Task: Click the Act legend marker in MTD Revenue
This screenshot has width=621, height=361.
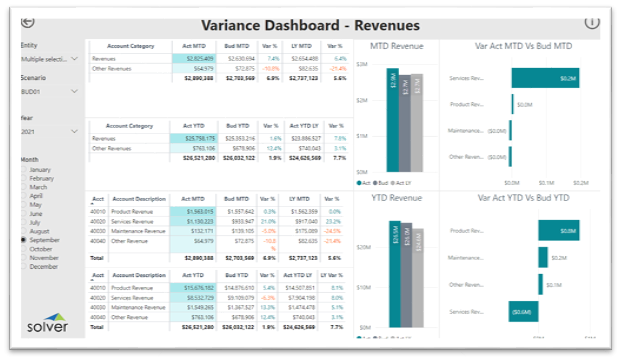Action: 359,183
